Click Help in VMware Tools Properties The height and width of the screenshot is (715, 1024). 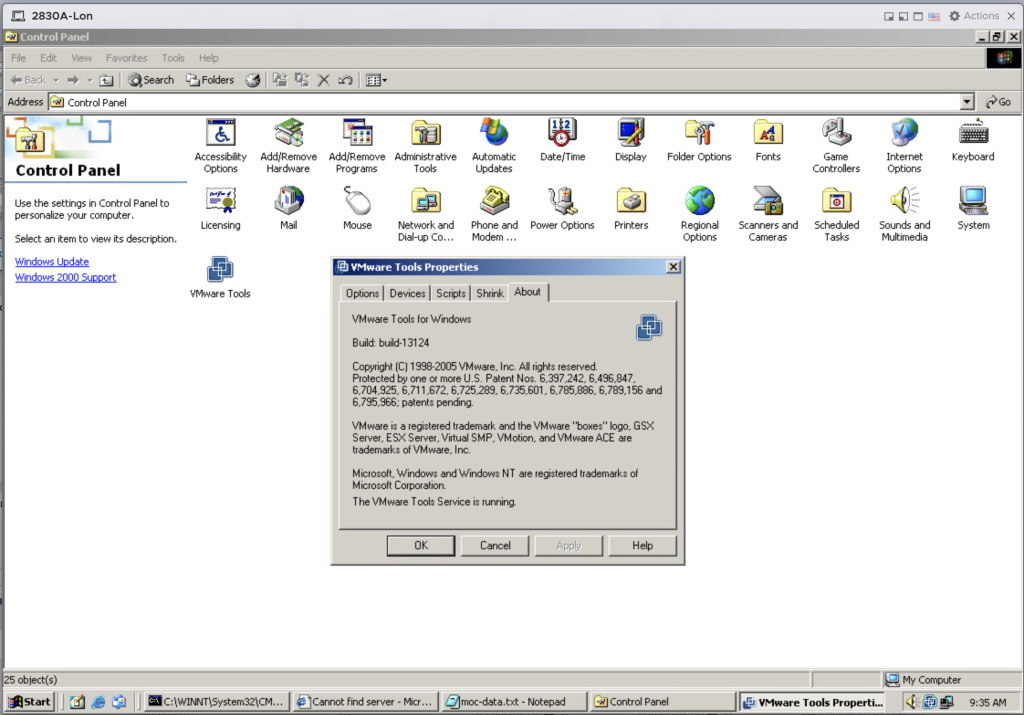[643, 545]
